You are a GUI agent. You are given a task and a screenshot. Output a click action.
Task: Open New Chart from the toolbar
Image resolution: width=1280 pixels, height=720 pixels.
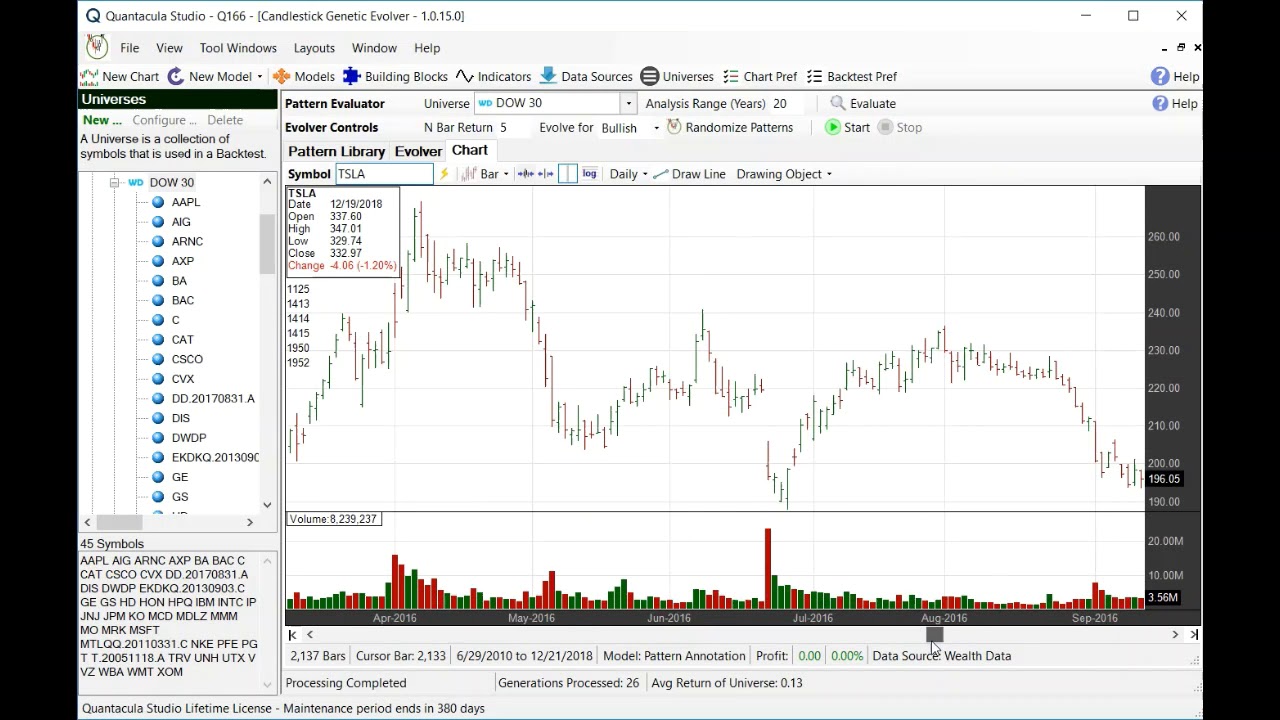tap(120, 76)
